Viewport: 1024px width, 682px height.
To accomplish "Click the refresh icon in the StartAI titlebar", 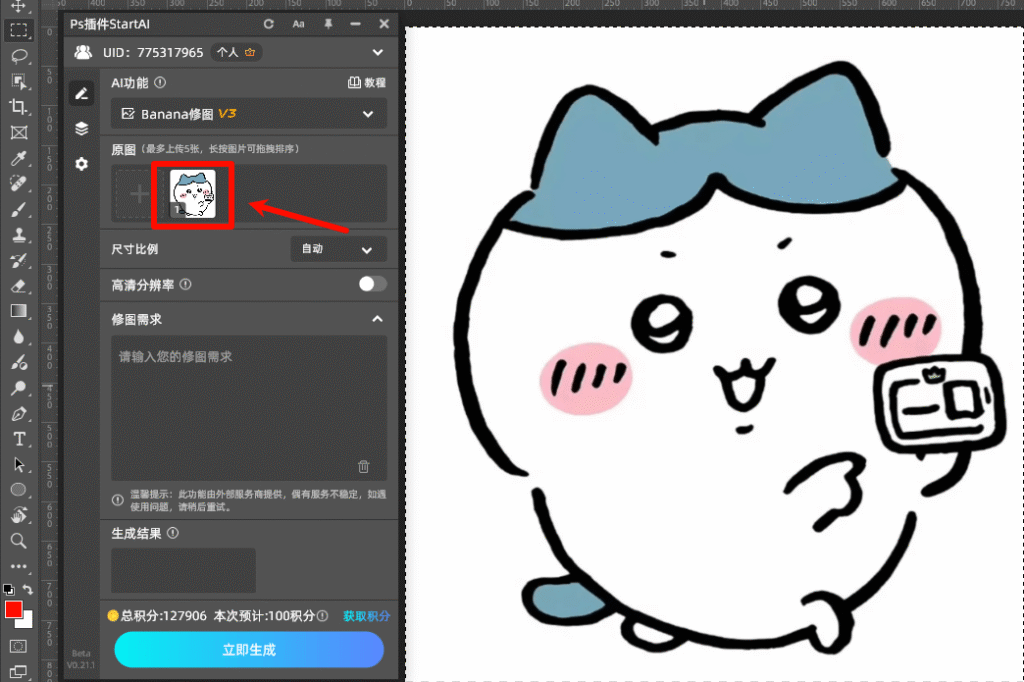I will tap(268, 24).
